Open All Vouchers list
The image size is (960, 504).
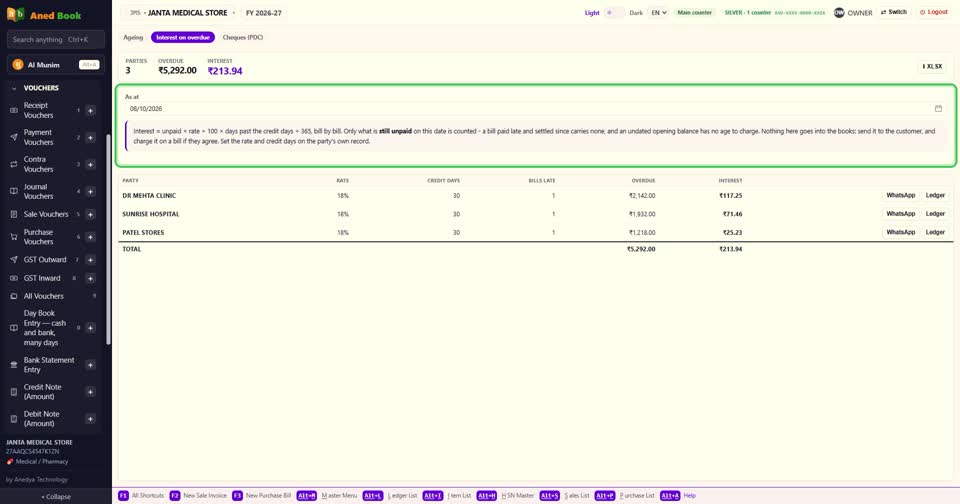tap(43, 296)
